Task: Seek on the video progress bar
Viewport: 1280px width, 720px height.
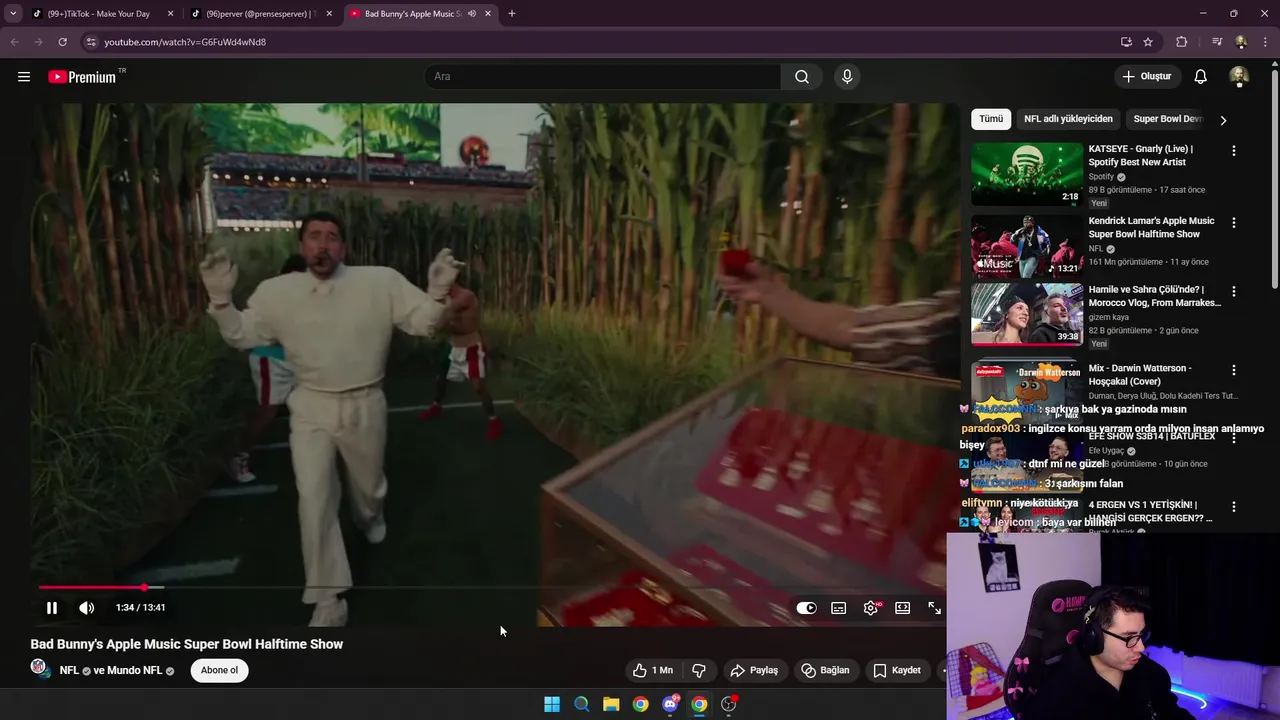Action: 489,587
